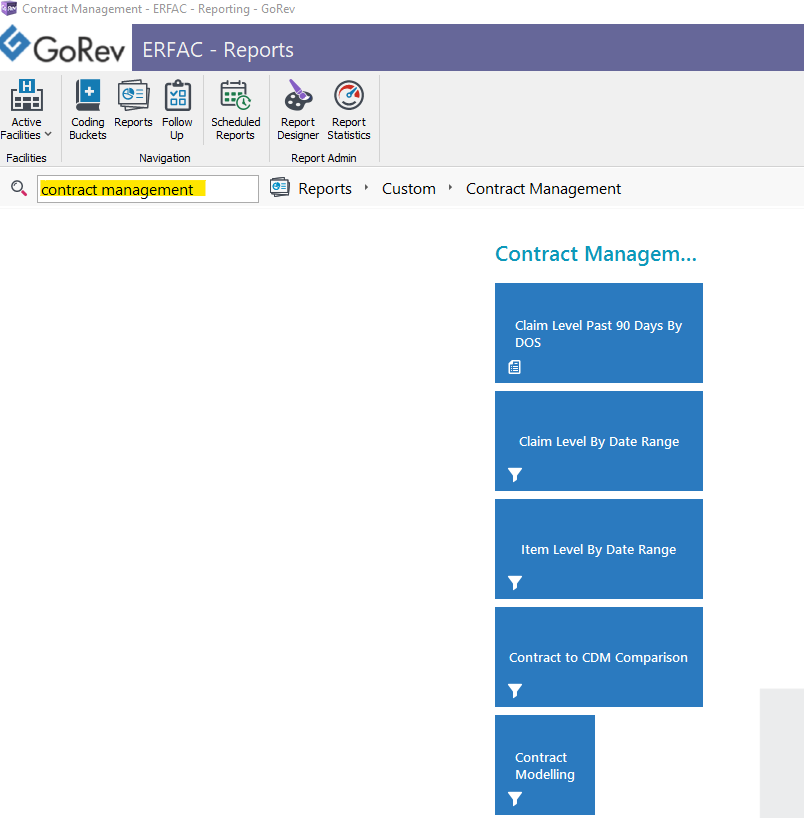Open Coding Buckets from the ribbon

click(x=88, y=110)
